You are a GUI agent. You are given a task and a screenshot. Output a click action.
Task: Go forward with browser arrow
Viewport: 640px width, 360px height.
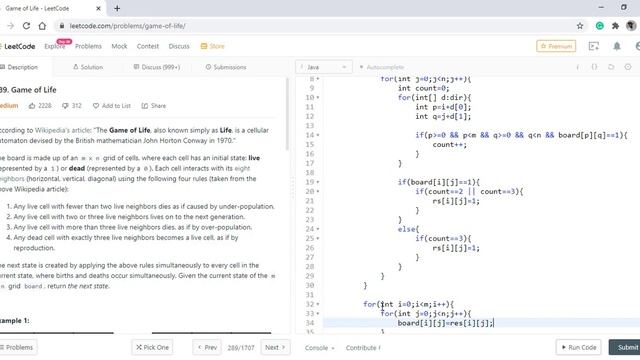[x=10, y=26]
